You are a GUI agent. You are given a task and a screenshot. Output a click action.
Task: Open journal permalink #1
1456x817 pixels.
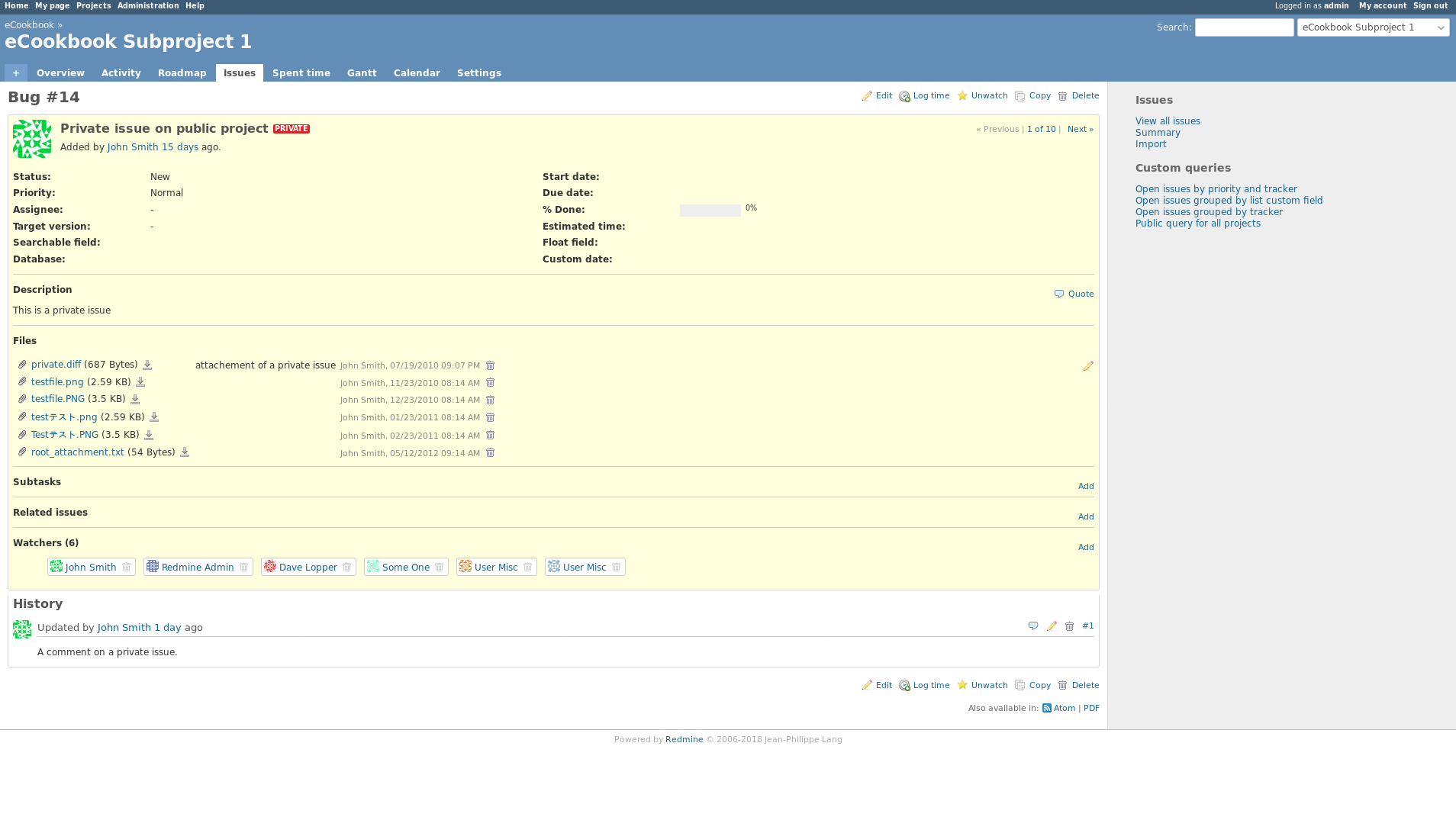point(1088,626)
